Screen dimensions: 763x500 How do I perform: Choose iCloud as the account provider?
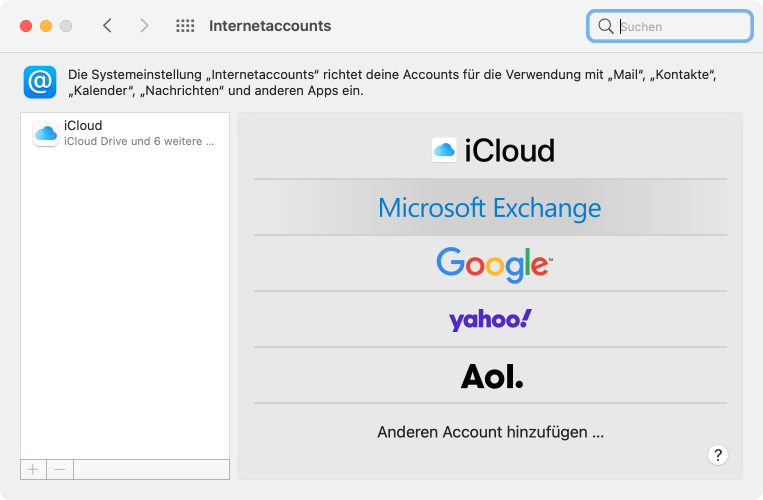pos(492,151)
